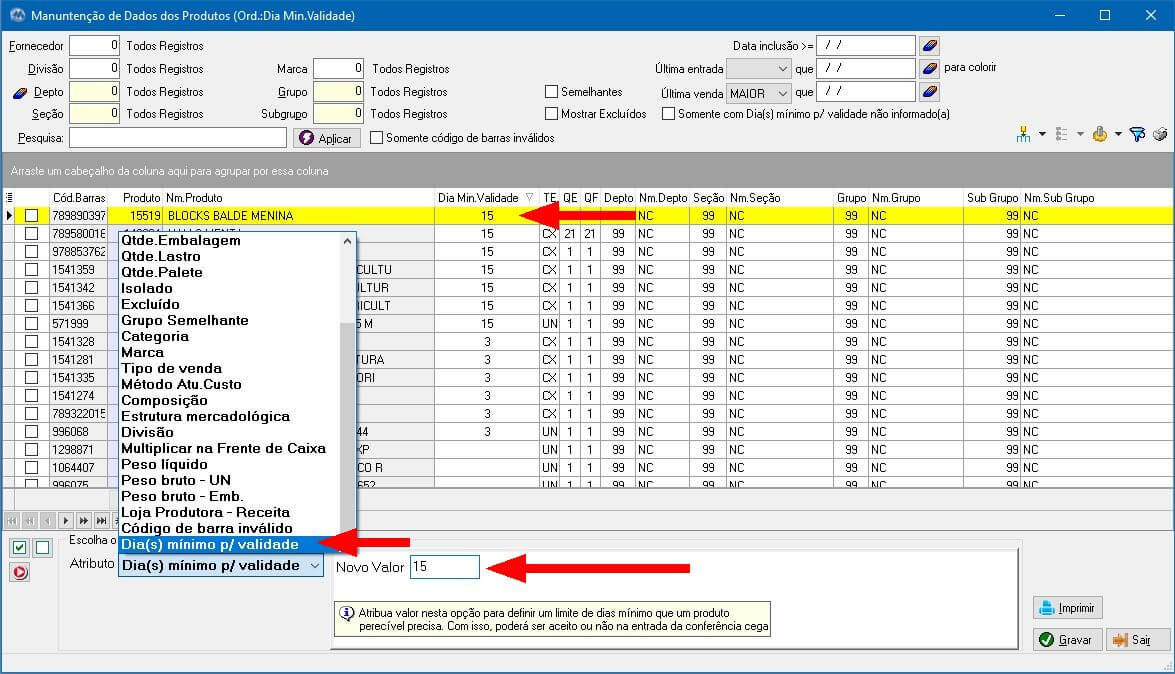Image resolution: width=1175 pixels, height=674 pixels.
Task: Select Qtde.Embalagem in attribute list
Action: 181,241
